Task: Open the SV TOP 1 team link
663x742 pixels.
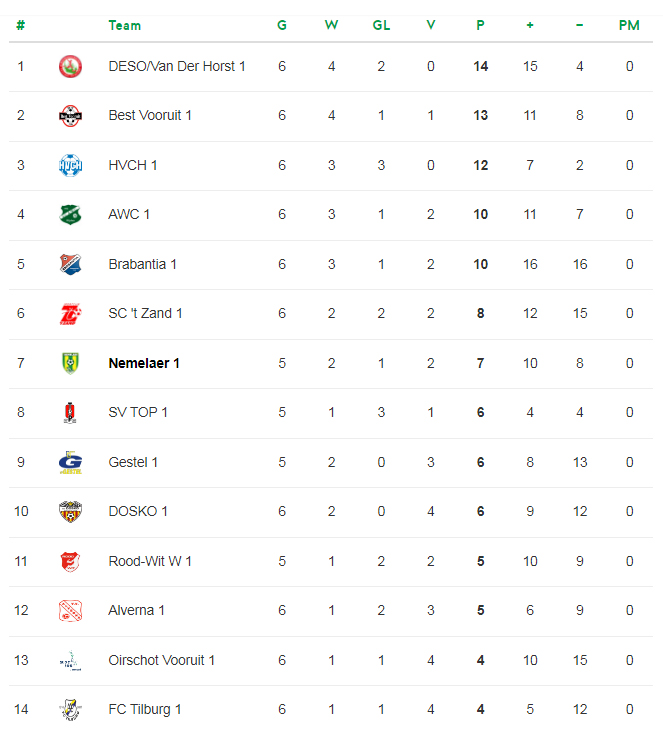Action: coord(138,413)
